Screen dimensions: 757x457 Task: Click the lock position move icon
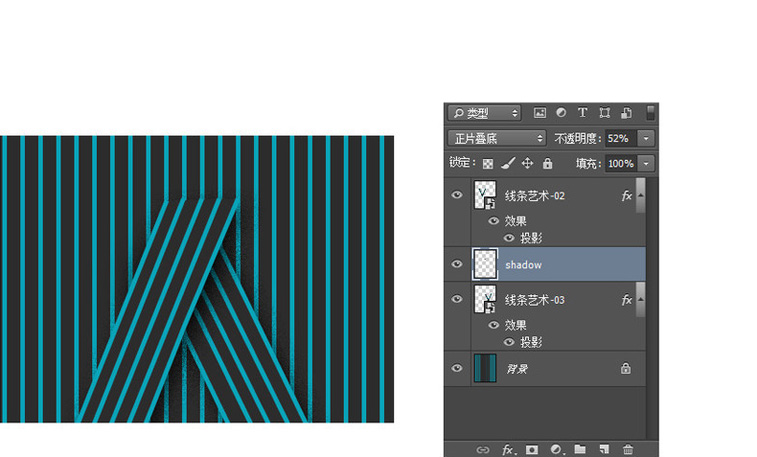[x=527, y=163]
